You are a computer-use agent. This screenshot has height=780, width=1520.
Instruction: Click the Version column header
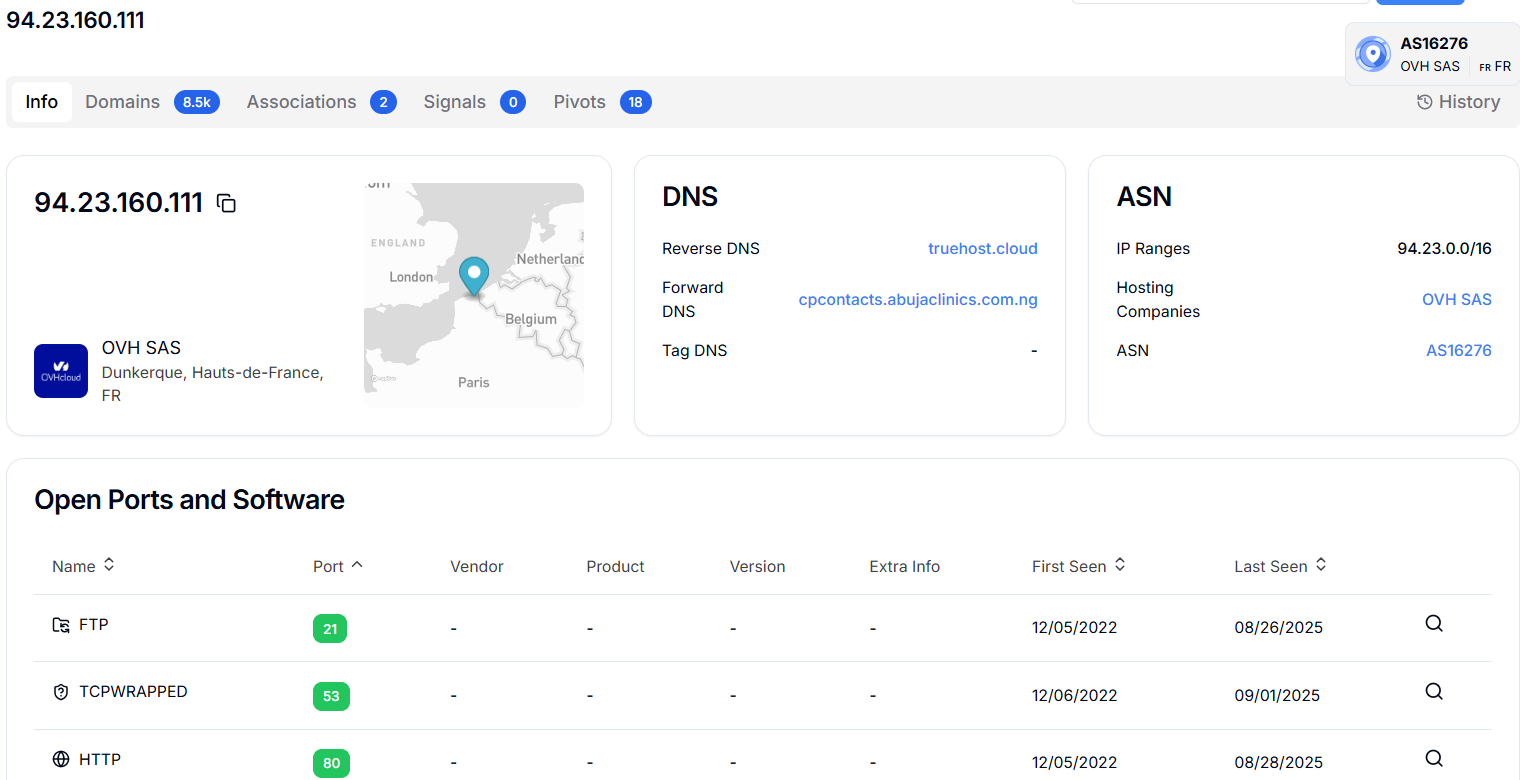tap(757, 566)
